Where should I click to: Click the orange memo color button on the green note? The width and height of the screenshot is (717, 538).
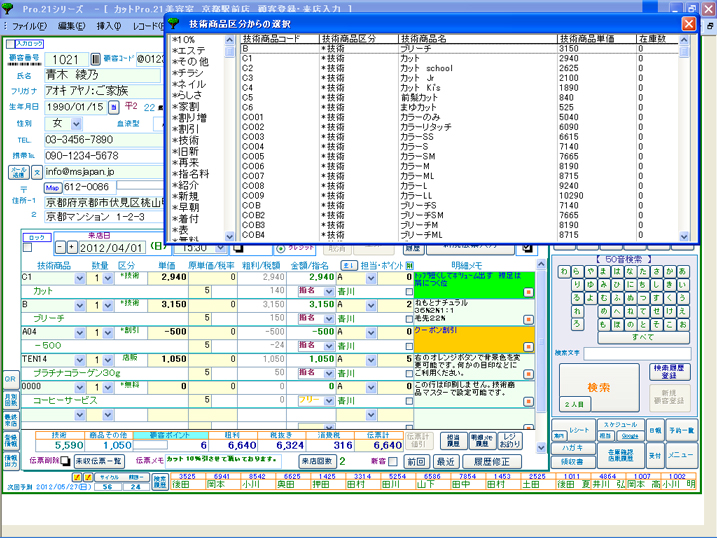(x=529, y=291)
